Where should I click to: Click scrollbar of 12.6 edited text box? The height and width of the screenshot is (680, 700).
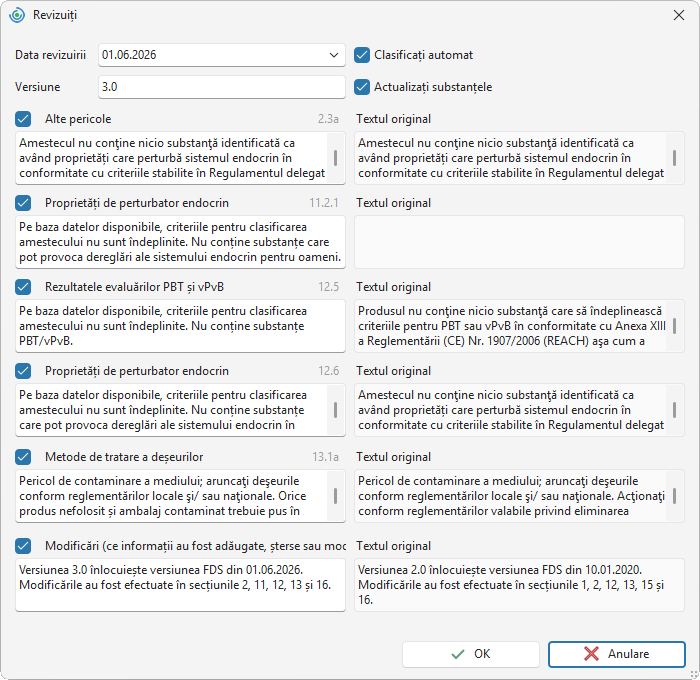[x=335, y=409]
